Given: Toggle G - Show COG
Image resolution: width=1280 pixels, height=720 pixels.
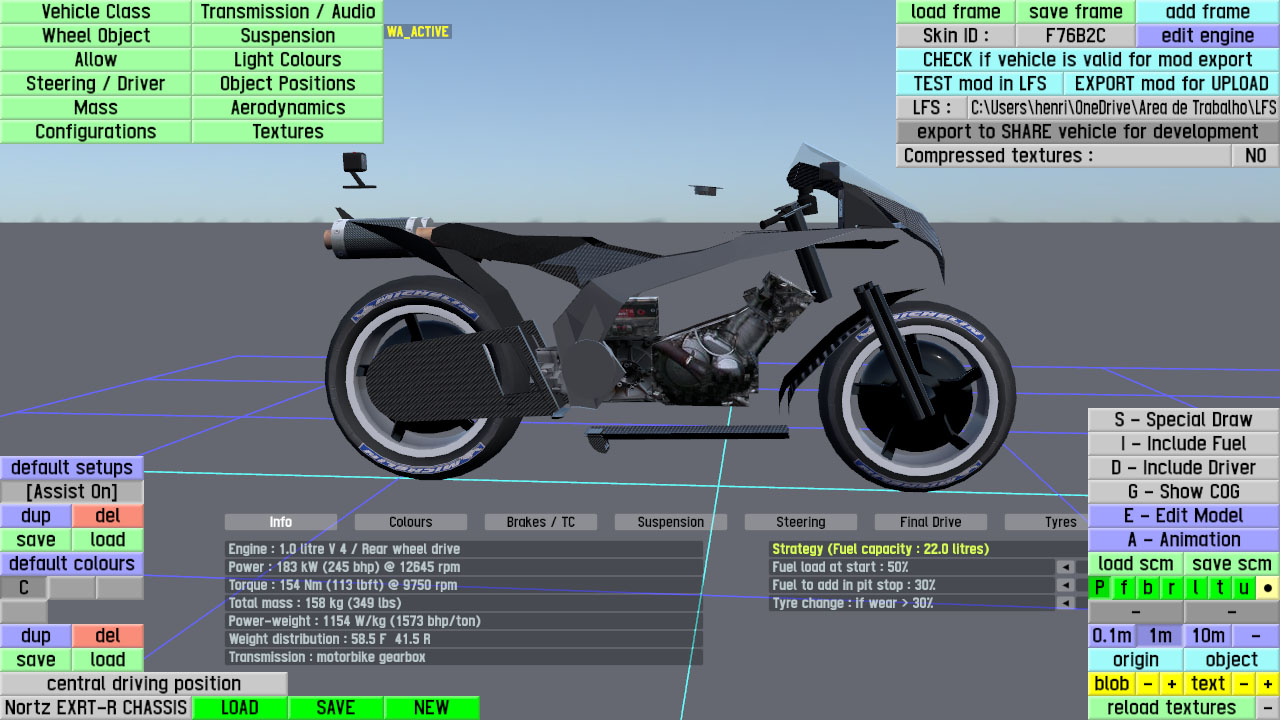Looking at the screenshot, I should (x=1184, y=492).
